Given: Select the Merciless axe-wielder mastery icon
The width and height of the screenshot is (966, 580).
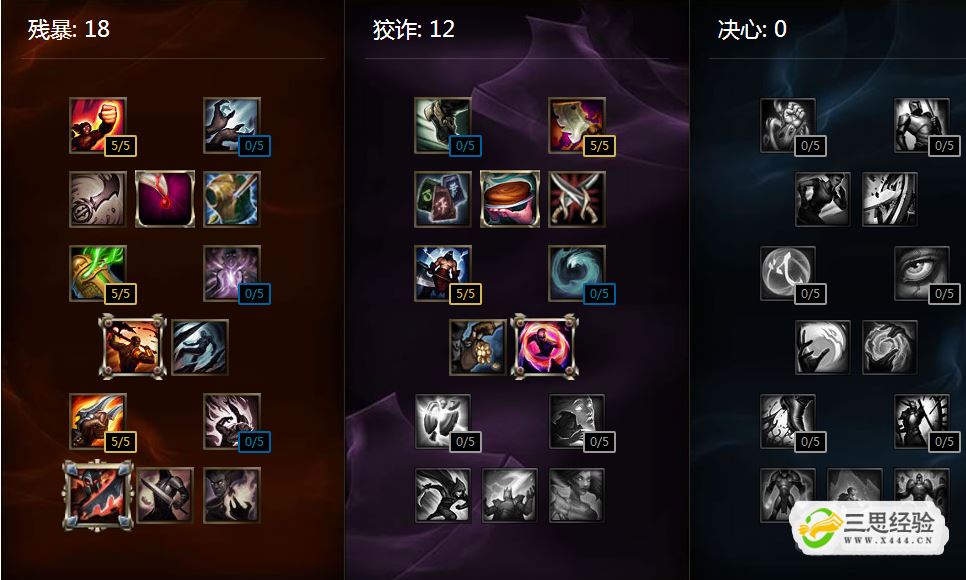Looking at the screenshot, I should click(442, 273).
